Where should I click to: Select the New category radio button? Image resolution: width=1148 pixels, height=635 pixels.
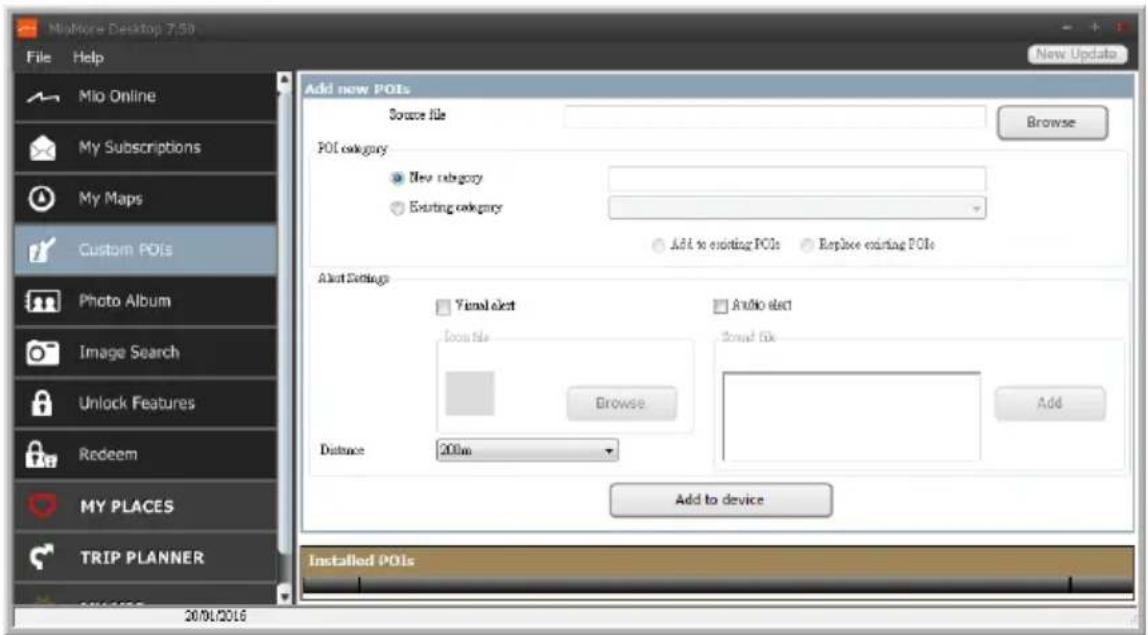tap(398, 178)
